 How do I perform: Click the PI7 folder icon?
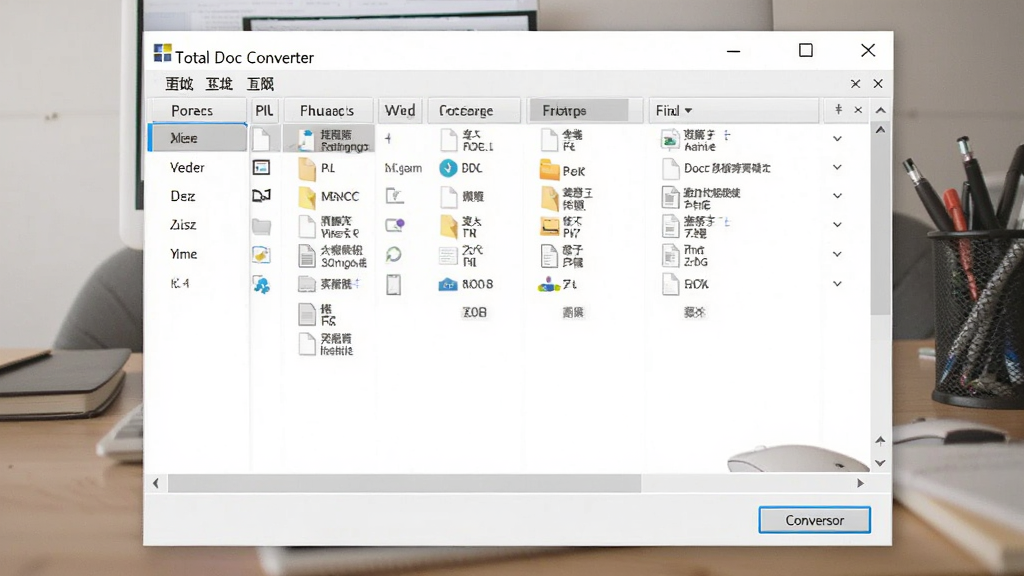click(x=549, y=227)
